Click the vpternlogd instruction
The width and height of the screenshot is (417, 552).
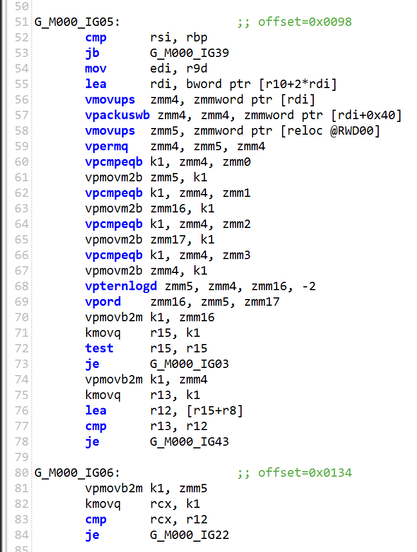pos(201,286)
